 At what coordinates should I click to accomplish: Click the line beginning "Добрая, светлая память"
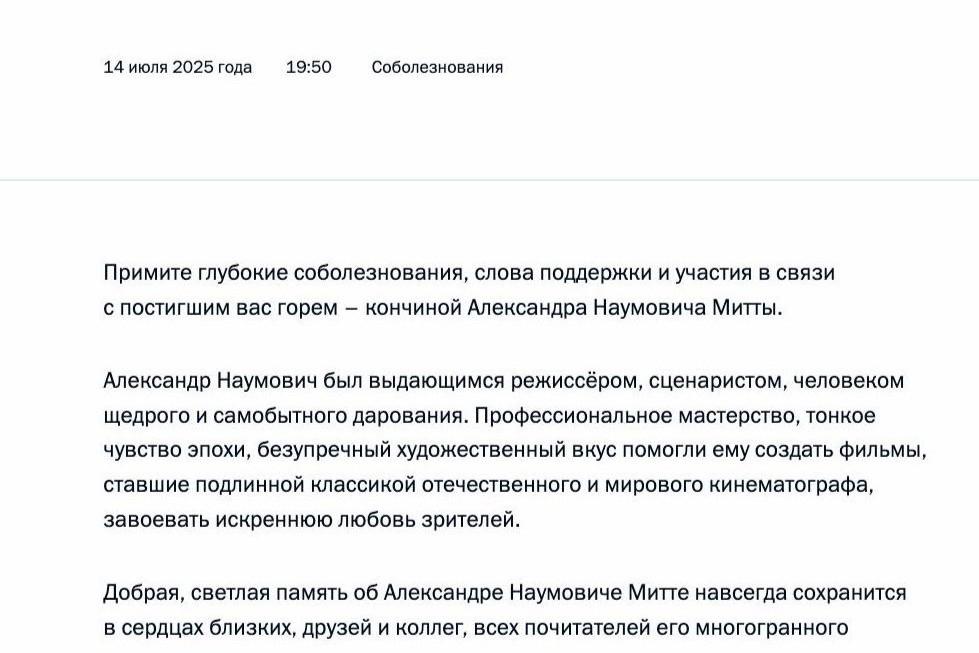tap(504, 593)
